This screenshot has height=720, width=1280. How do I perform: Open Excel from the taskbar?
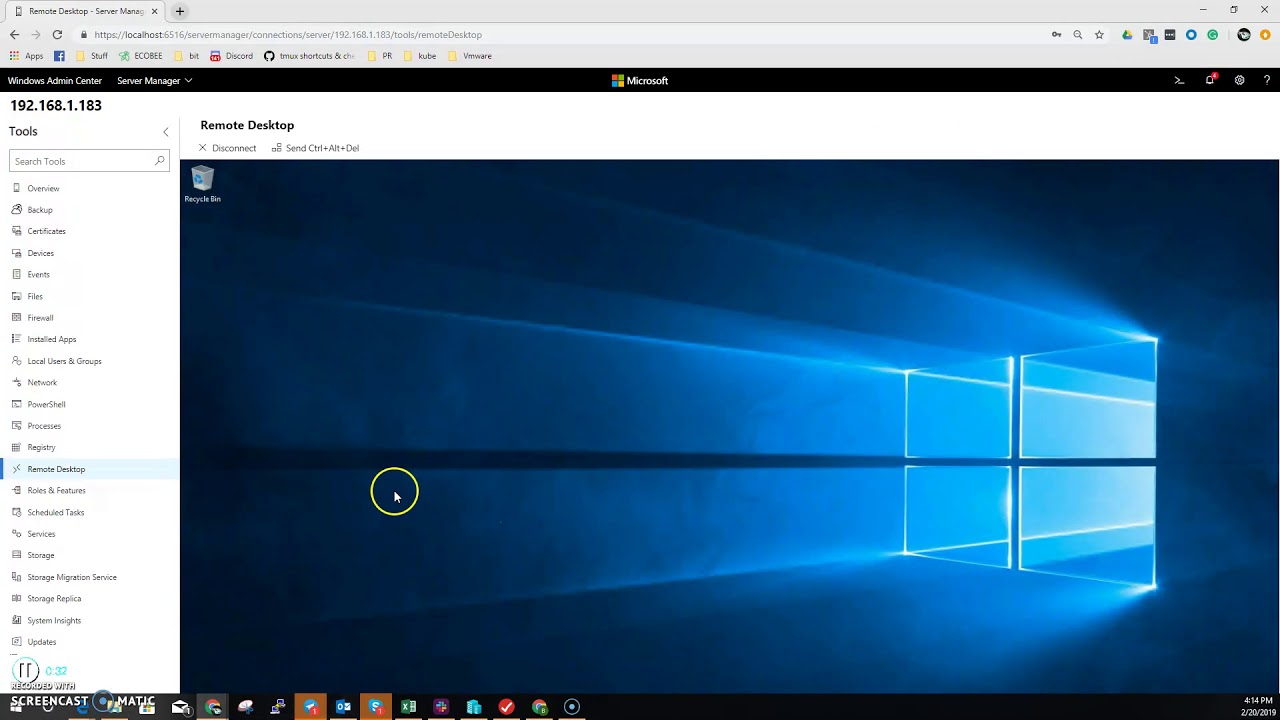coord(408,707)
